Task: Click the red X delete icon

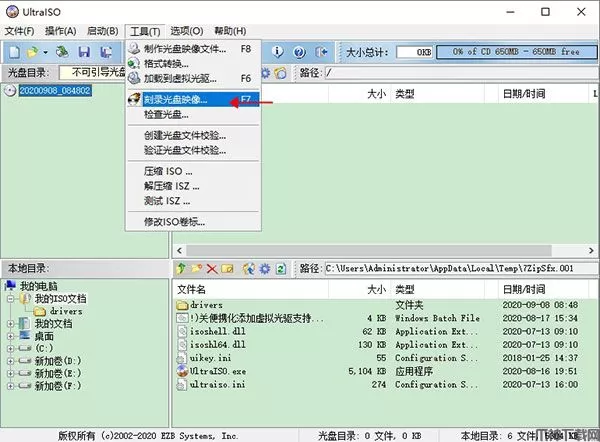Action: point(212,269)
